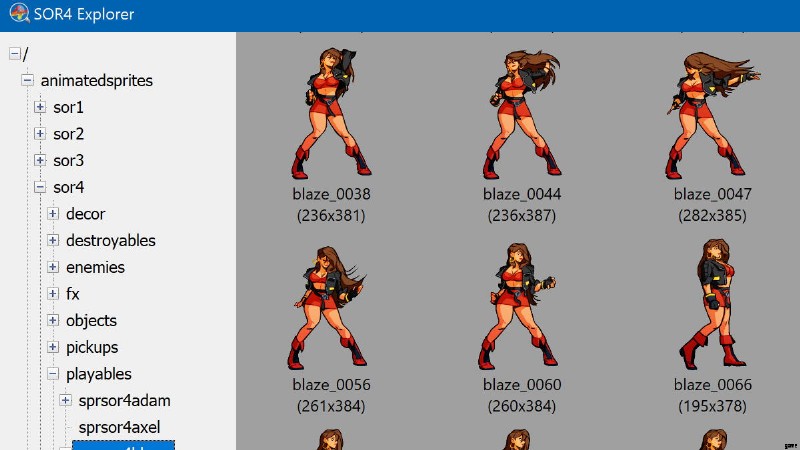Screen dimensions: 800x450
Task: Select the pickups tree item
Action: click(x=92, y=347)
